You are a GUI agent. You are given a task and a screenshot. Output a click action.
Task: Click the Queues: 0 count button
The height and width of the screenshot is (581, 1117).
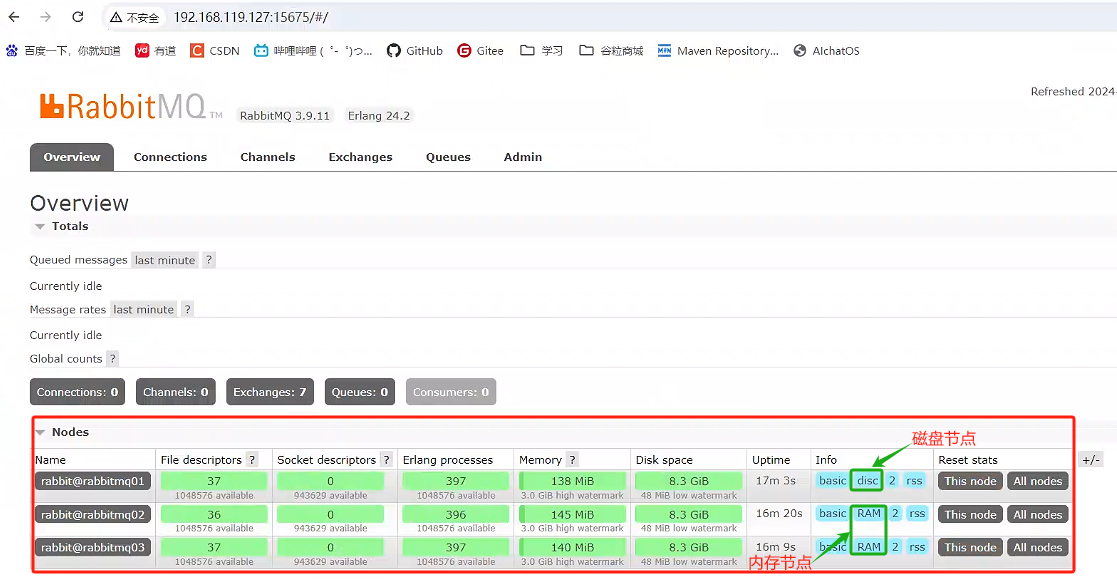(360, 392)
